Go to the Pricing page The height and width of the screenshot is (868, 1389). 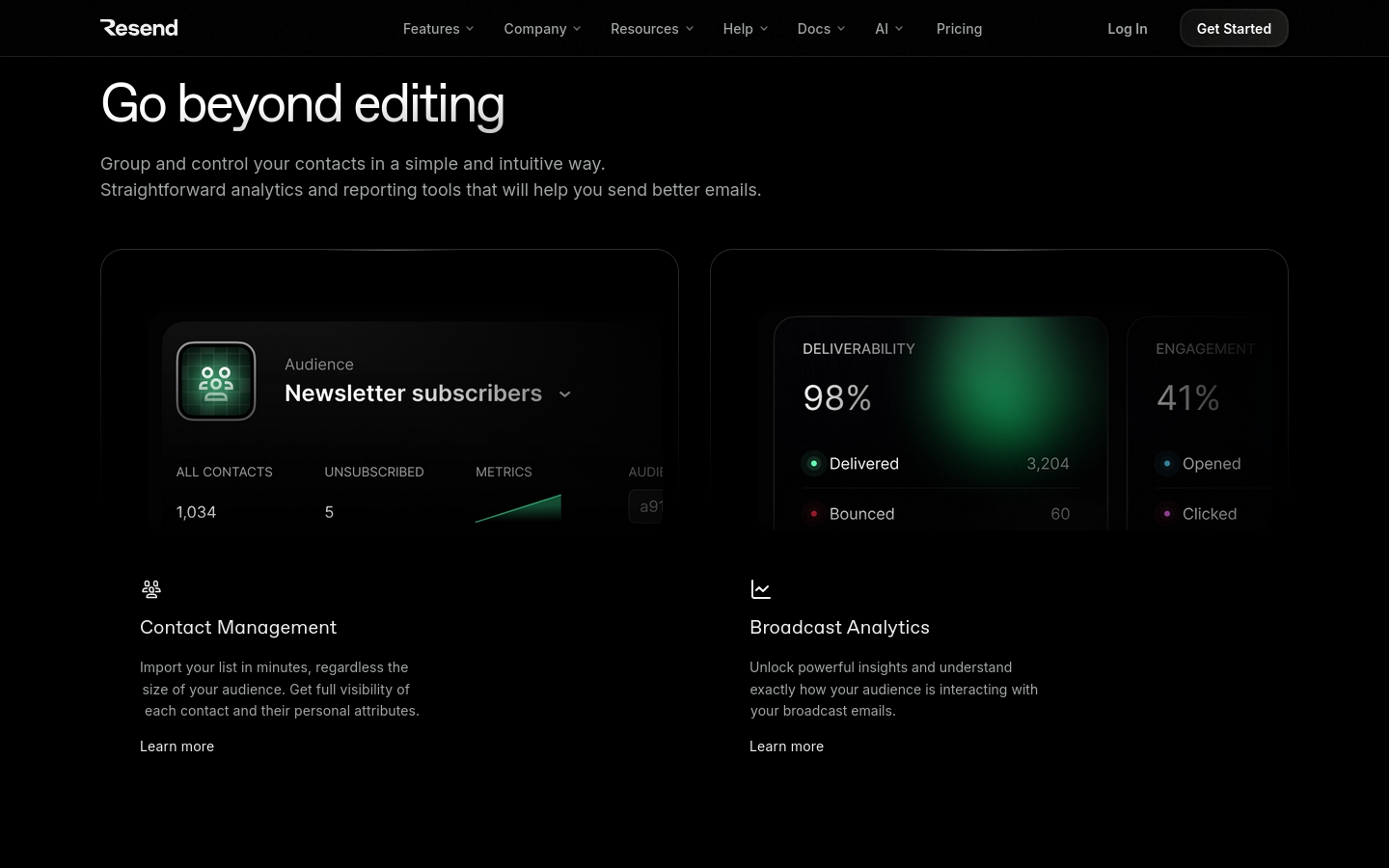(959, 29)
